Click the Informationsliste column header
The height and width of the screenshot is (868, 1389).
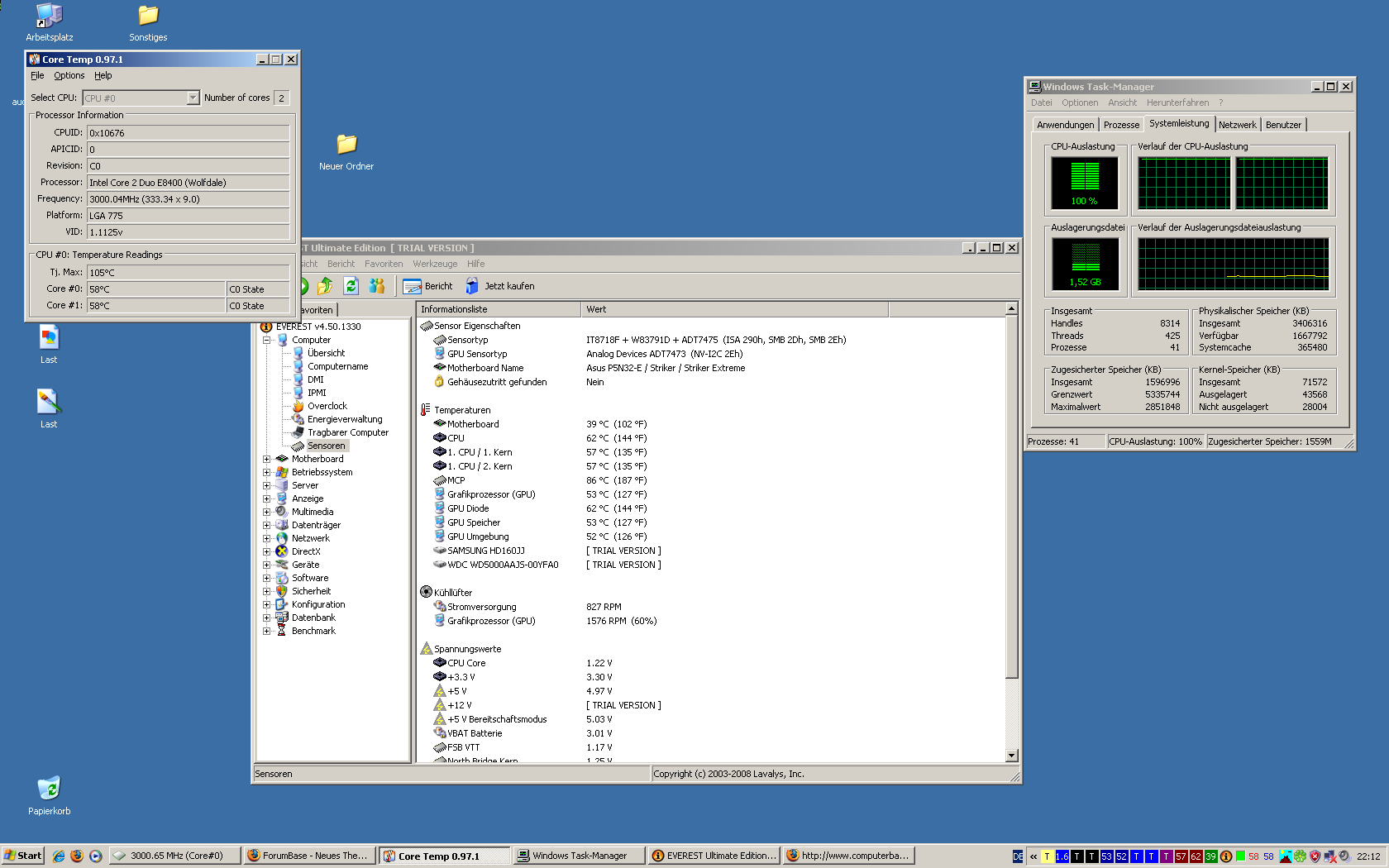click(499, 309)
